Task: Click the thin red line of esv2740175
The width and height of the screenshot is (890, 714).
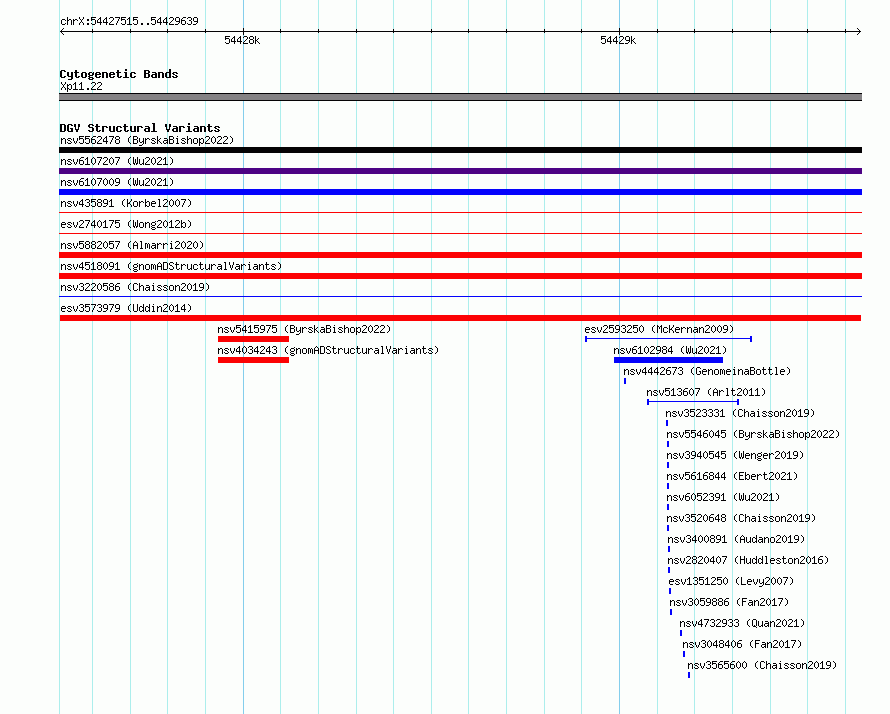Action: pyautogui.click(x=460, y=234)
